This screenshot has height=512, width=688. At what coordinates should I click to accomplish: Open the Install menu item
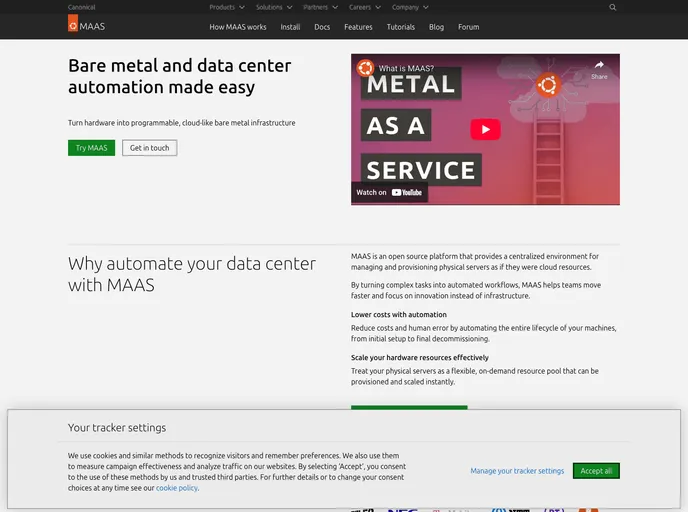[290, 27]
